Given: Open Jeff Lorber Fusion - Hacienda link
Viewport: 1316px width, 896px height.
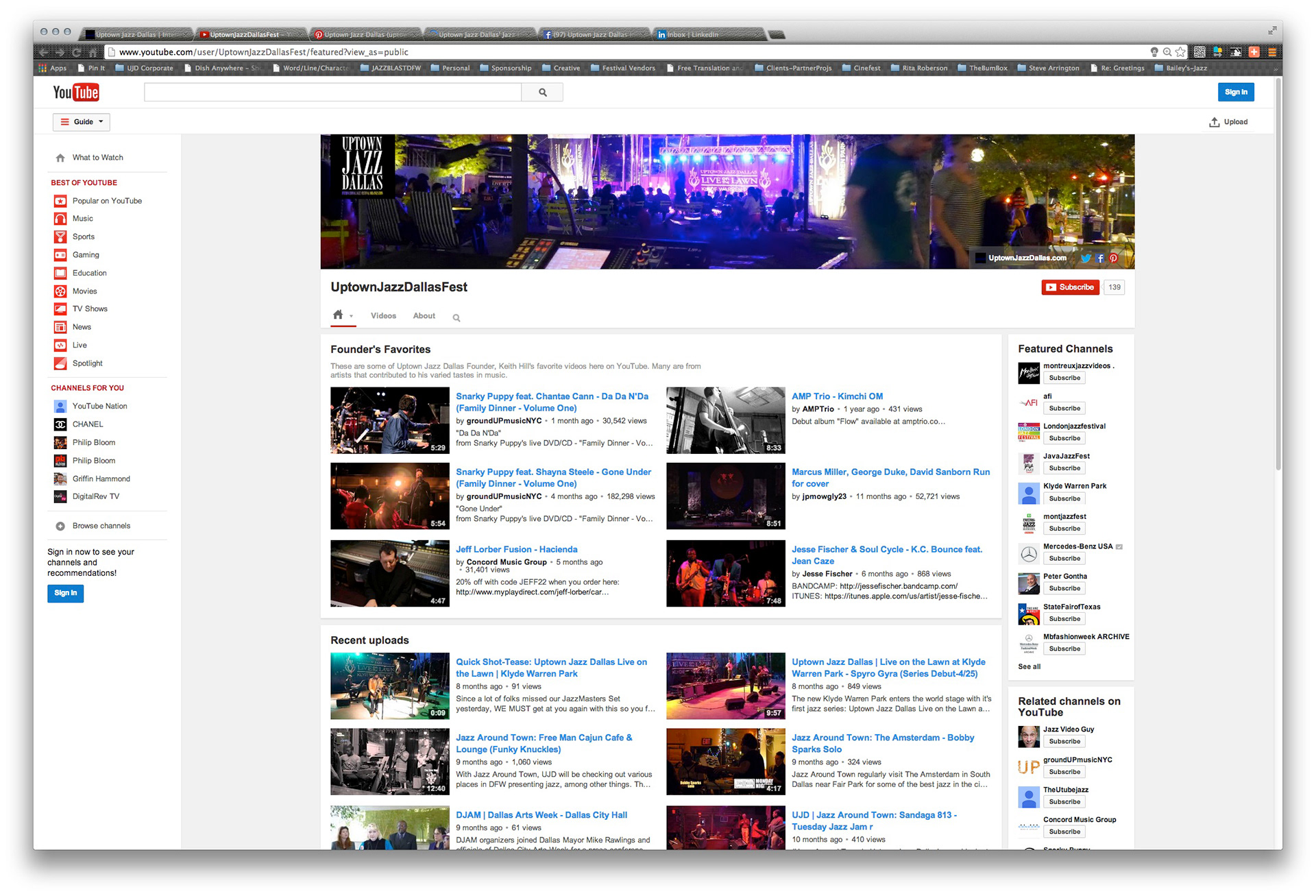Looking at the screenshot, I should (x=517, y=550).
